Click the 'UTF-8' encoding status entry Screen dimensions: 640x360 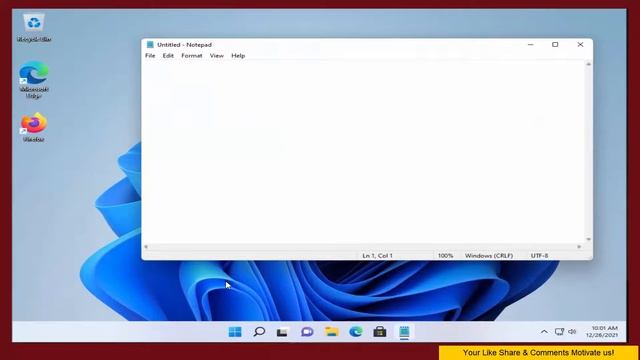coord(539,256)
